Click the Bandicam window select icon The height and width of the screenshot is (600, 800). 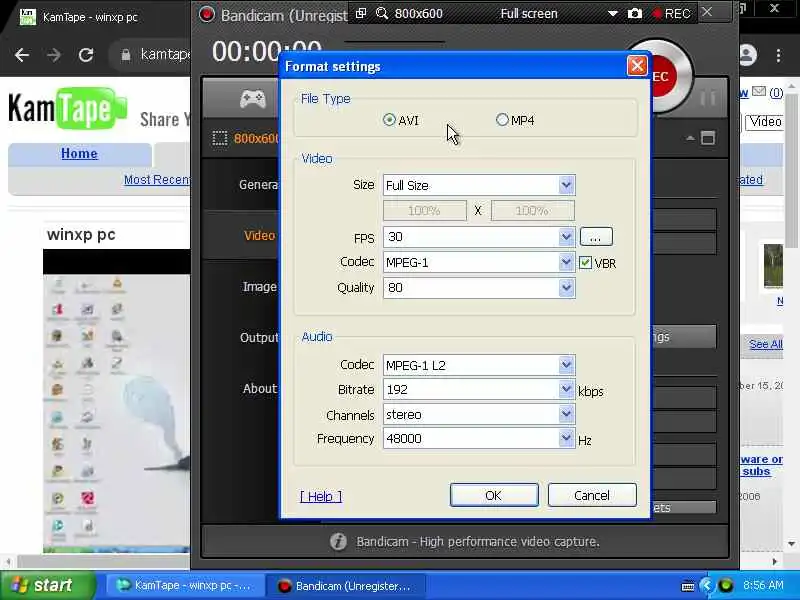(361, 13)
